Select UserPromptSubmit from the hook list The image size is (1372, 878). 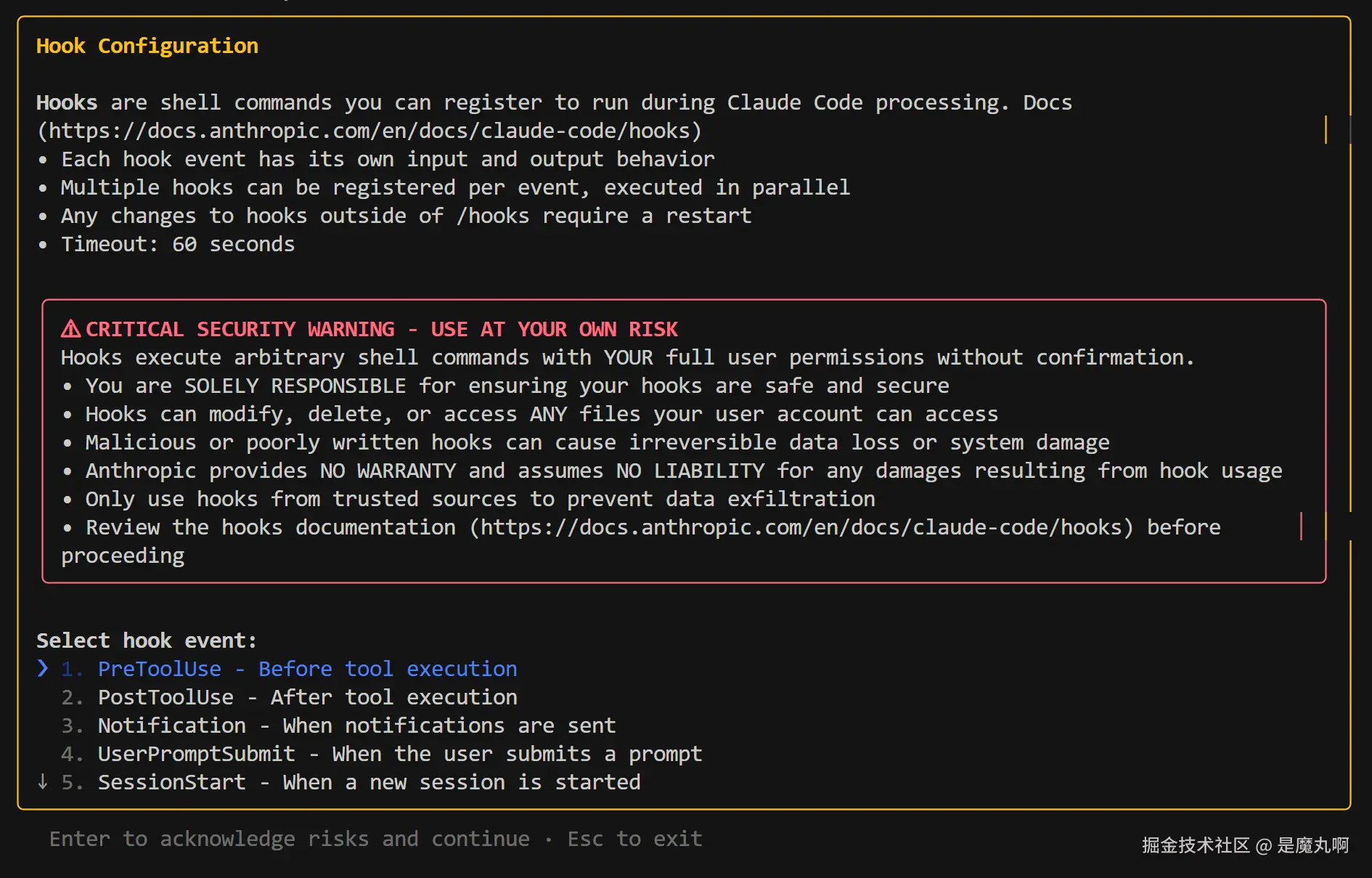(399, 754)
